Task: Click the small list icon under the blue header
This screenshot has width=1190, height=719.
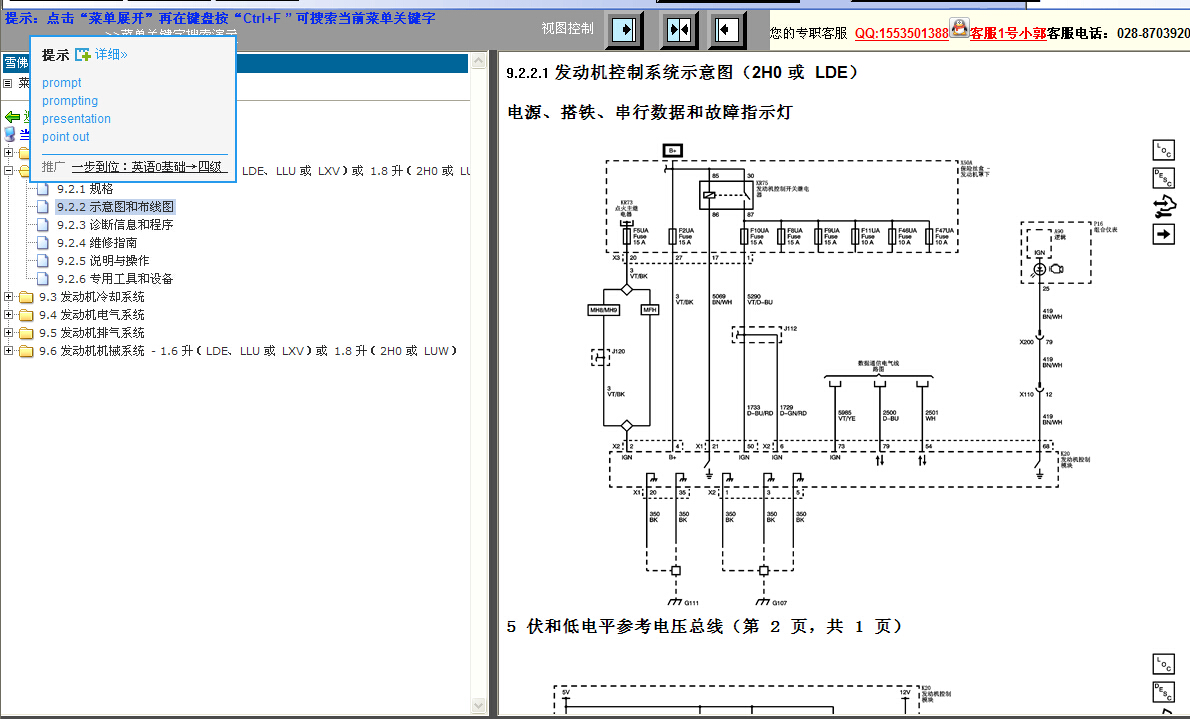Action: tap(8, 83)
